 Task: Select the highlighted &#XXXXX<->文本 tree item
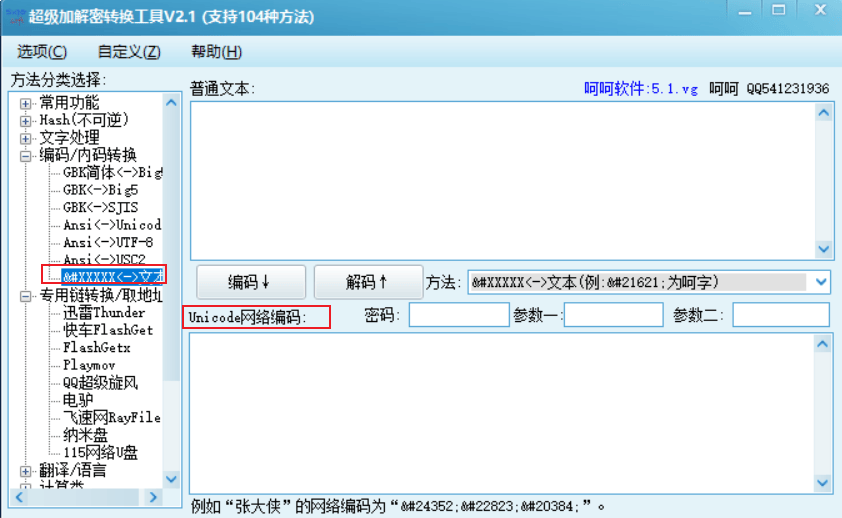(113, 276)
